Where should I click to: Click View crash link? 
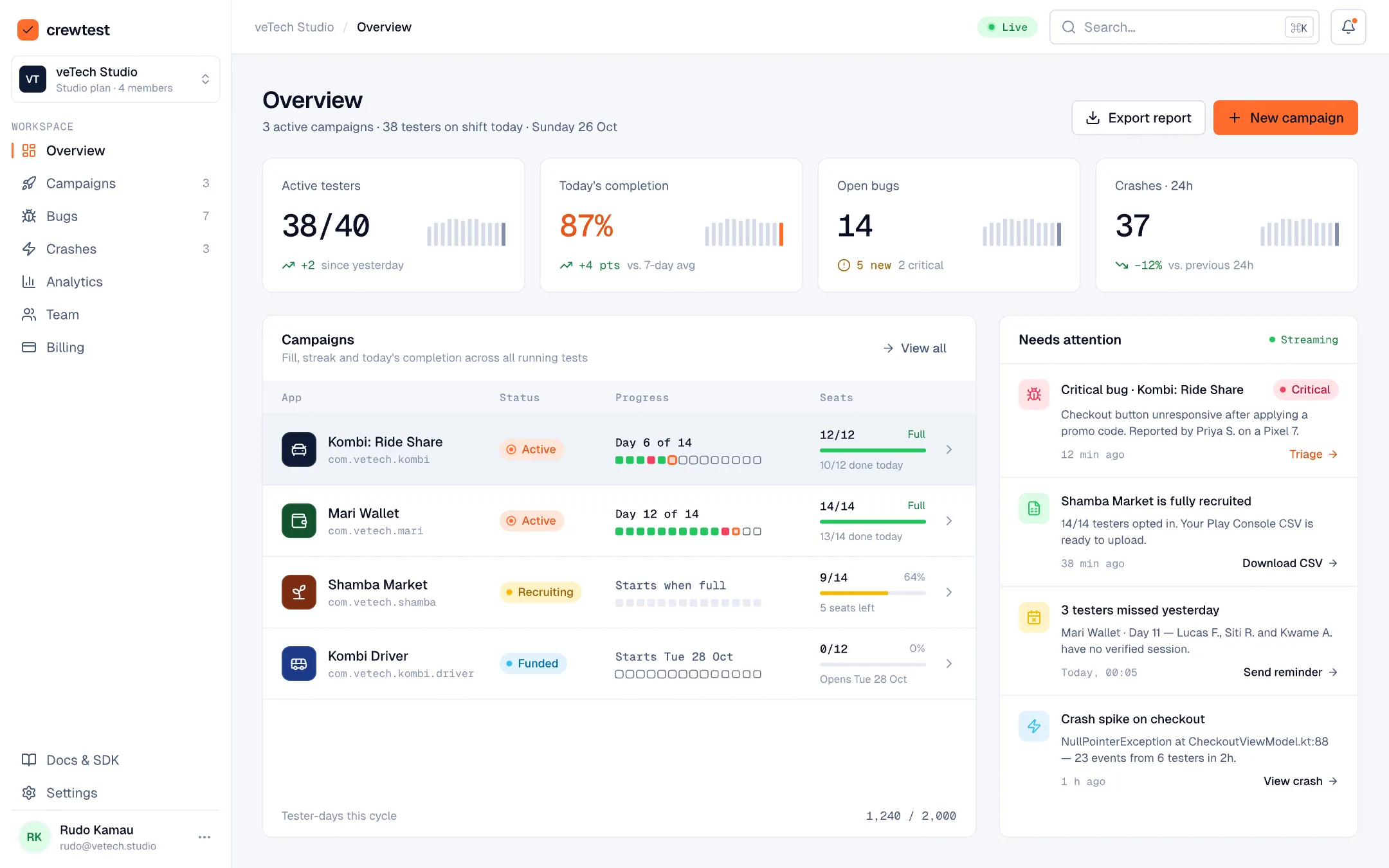point(1300,781)
